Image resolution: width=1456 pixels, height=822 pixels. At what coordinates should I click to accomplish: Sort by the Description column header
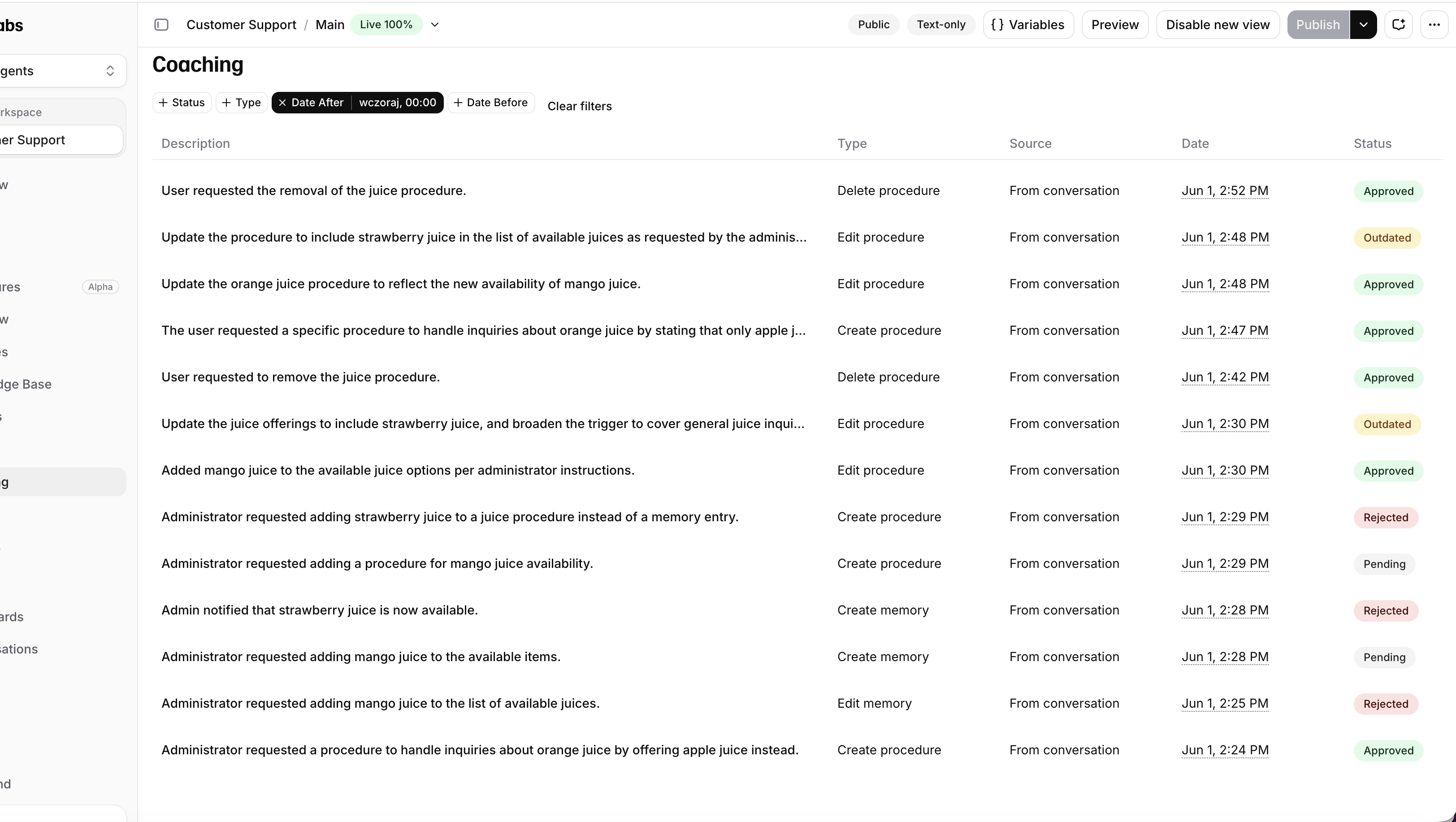click(x=195, y=143)
